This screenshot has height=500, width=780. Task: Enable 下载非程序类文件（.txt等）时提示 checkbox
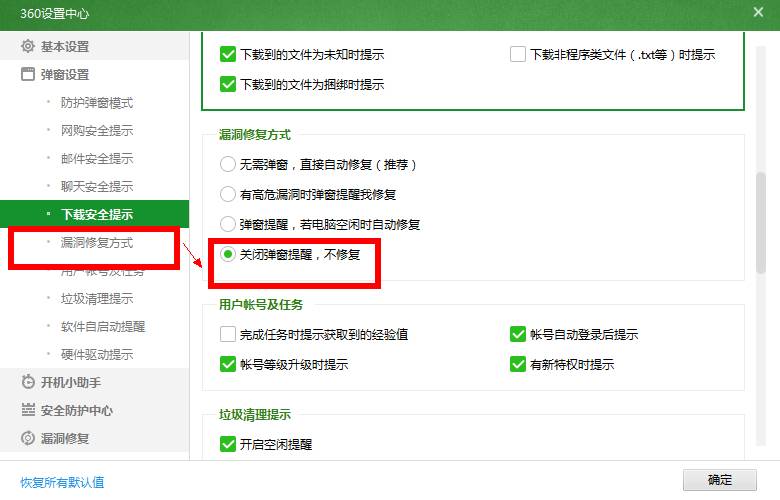coord(518,54)
